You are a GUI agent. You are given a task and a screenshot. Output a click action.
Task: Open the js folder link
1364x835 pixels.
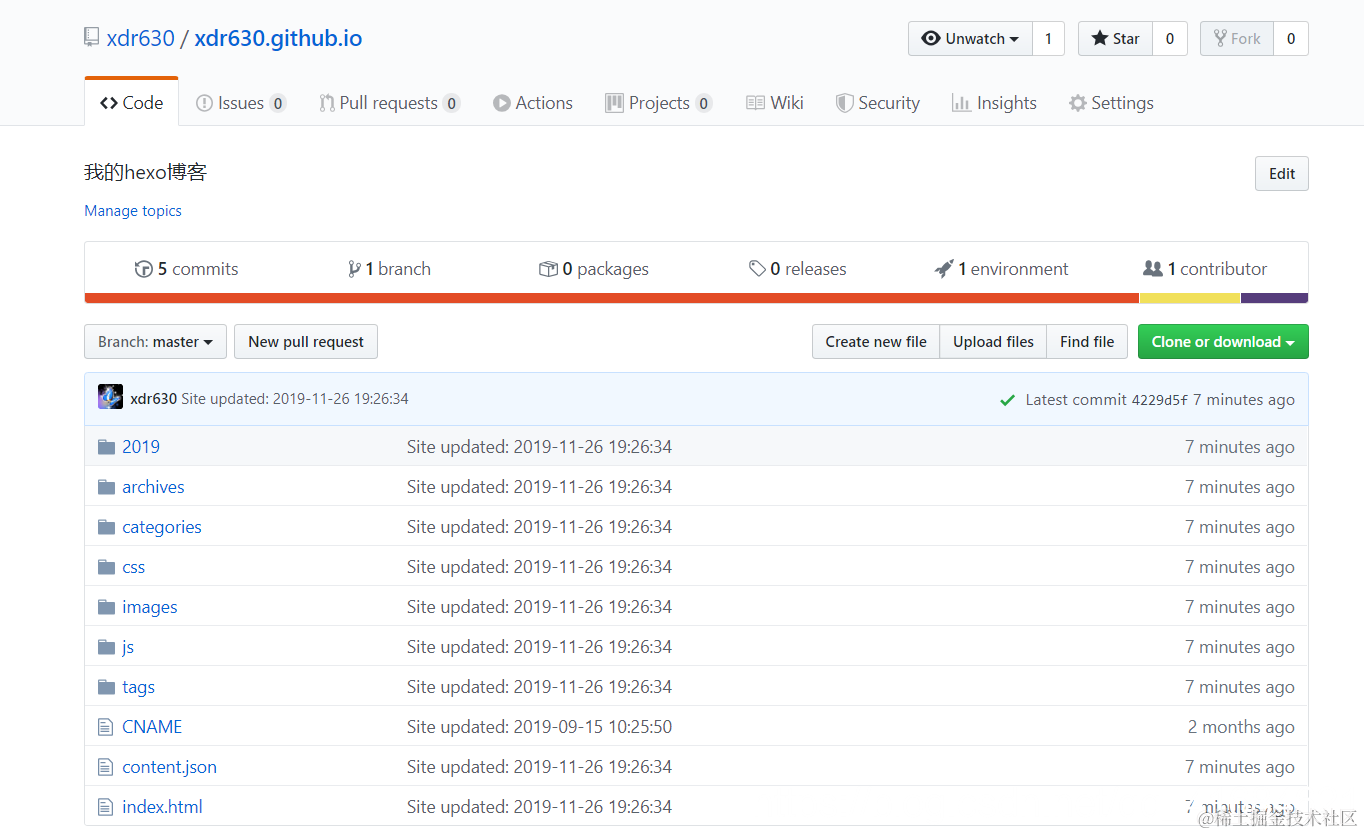(128, 647)
